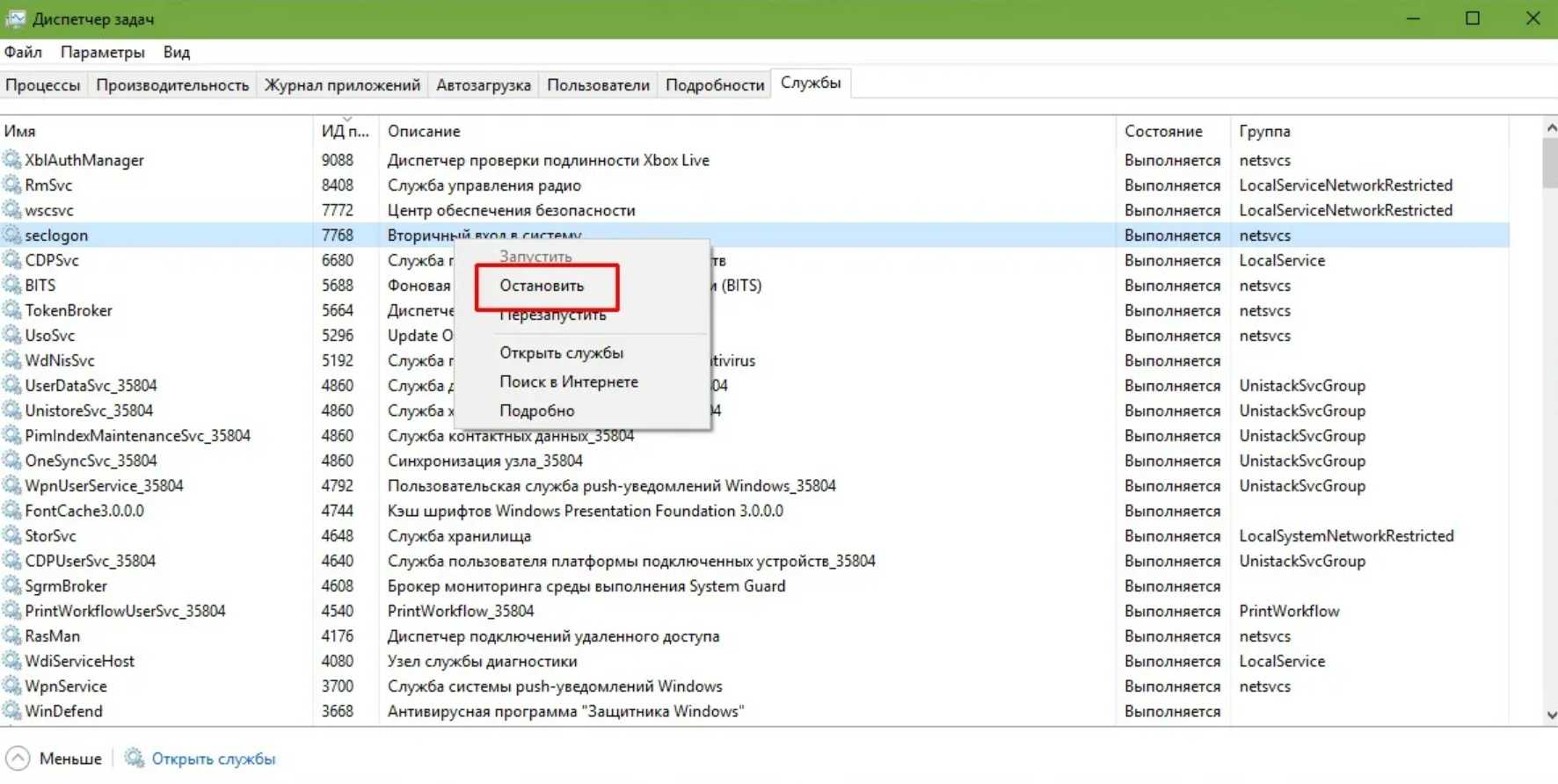Open the Параметры menu
1558x784 pixels.
coord(102,52)
